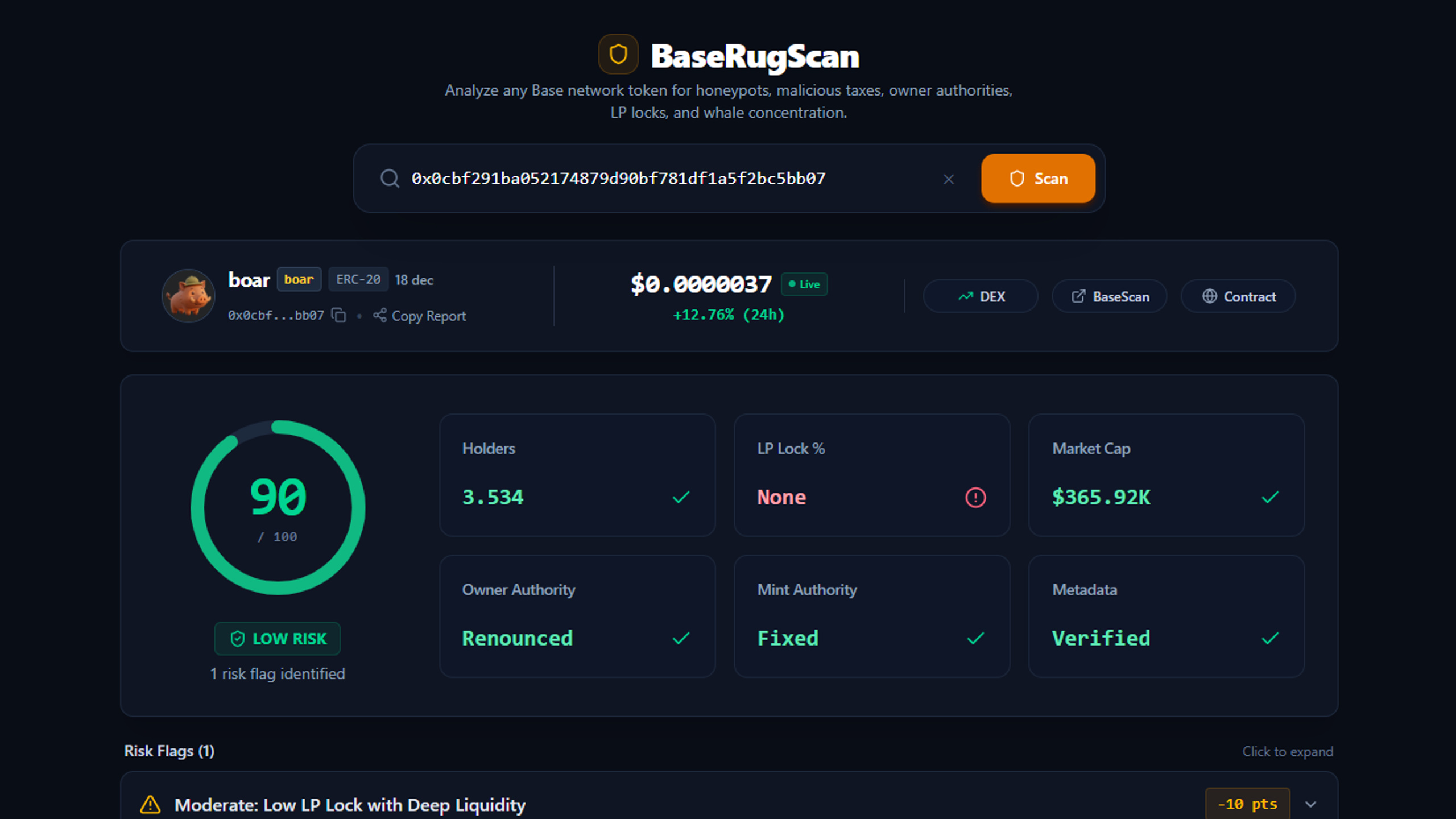Click the Click to expand hint
Screen dimensions: 1456x819
(x=1288, y=752)
